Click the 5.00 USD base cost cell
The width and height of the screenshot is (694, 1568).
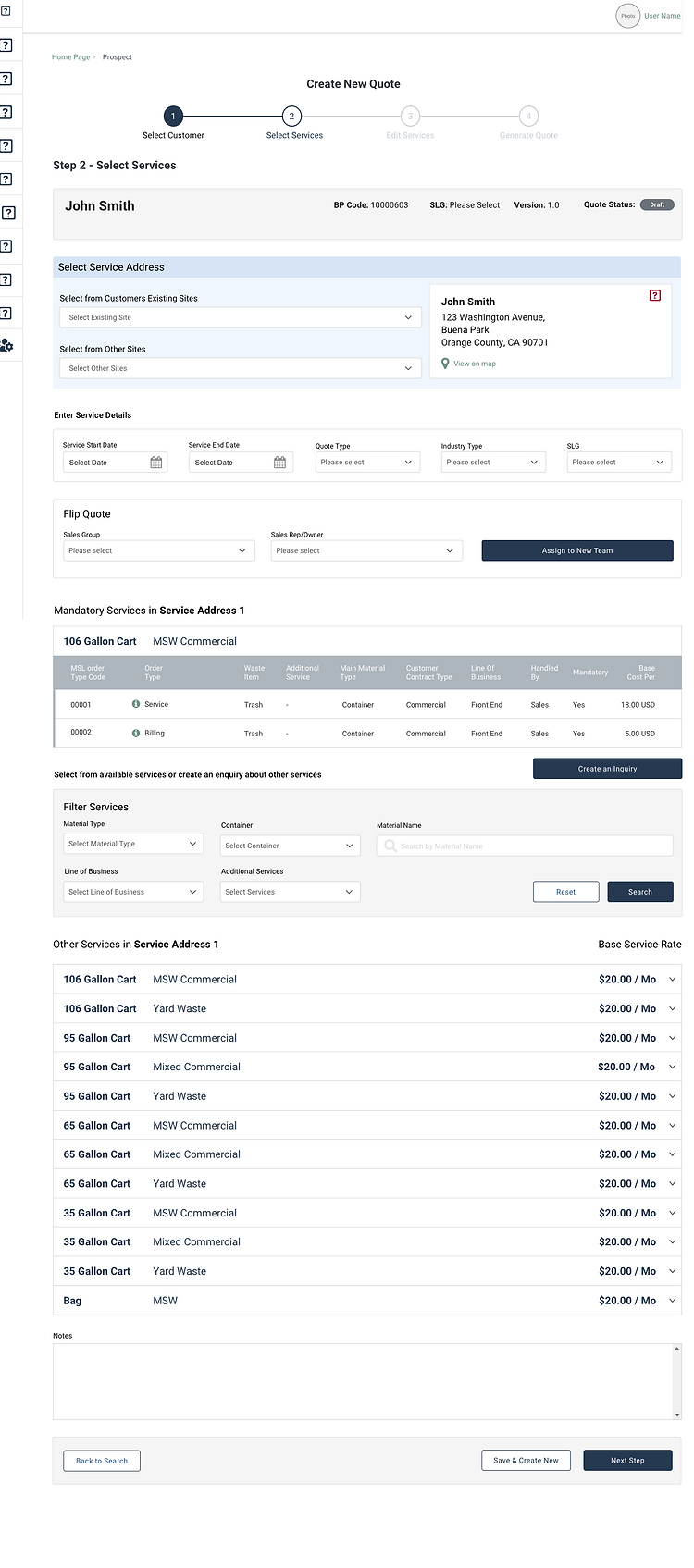(639, 734)
